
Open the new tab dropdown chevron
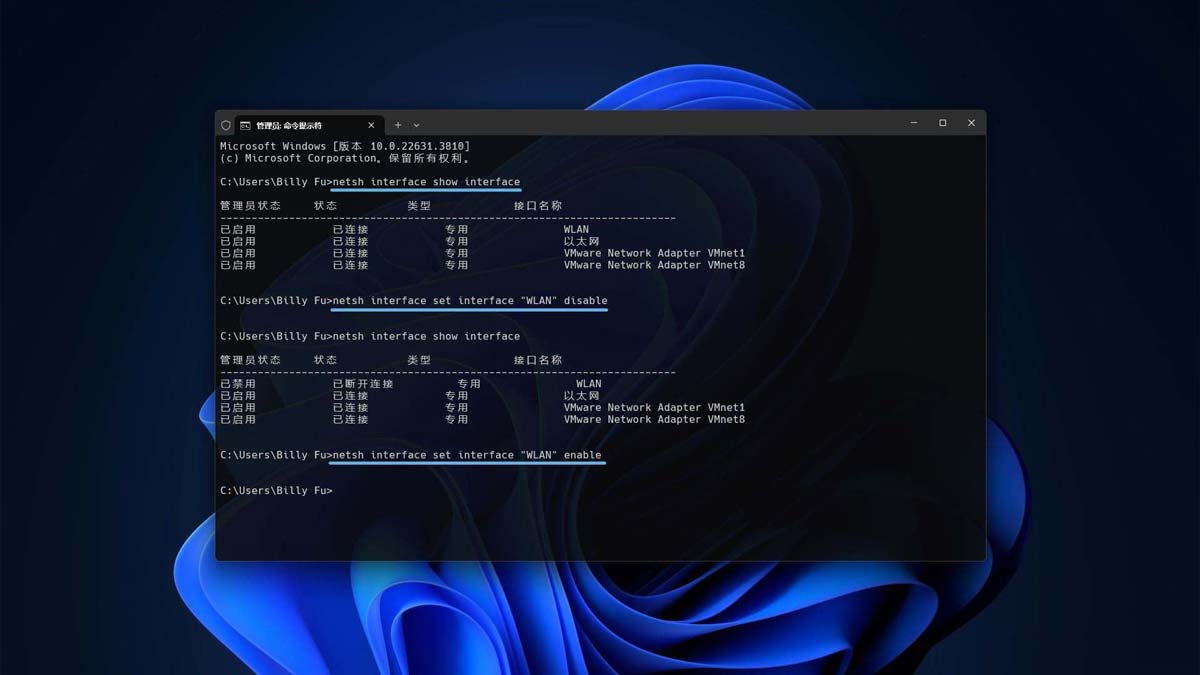pyautogui.click(x=416, y=124)
